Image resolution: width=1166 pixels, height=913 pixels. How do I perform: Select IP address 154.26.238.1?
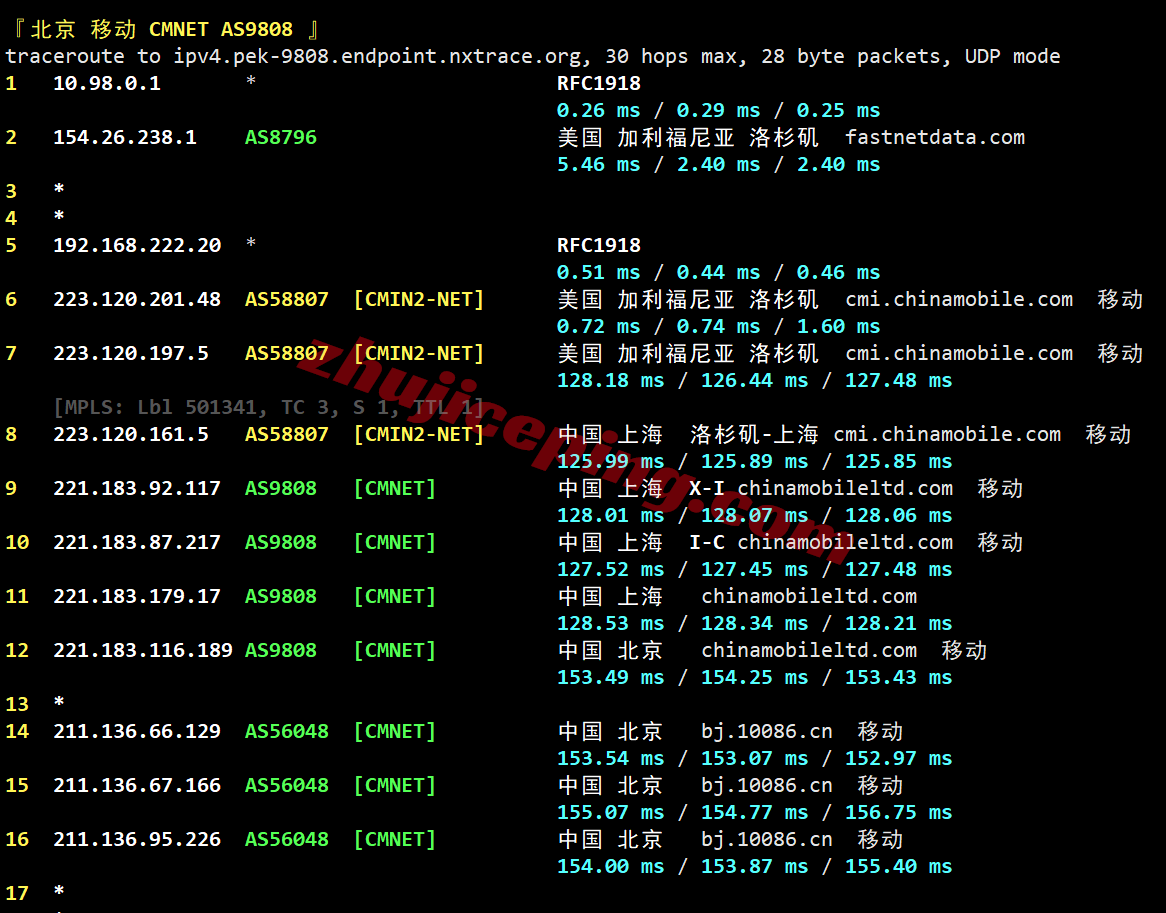click(x=125, y=138)
